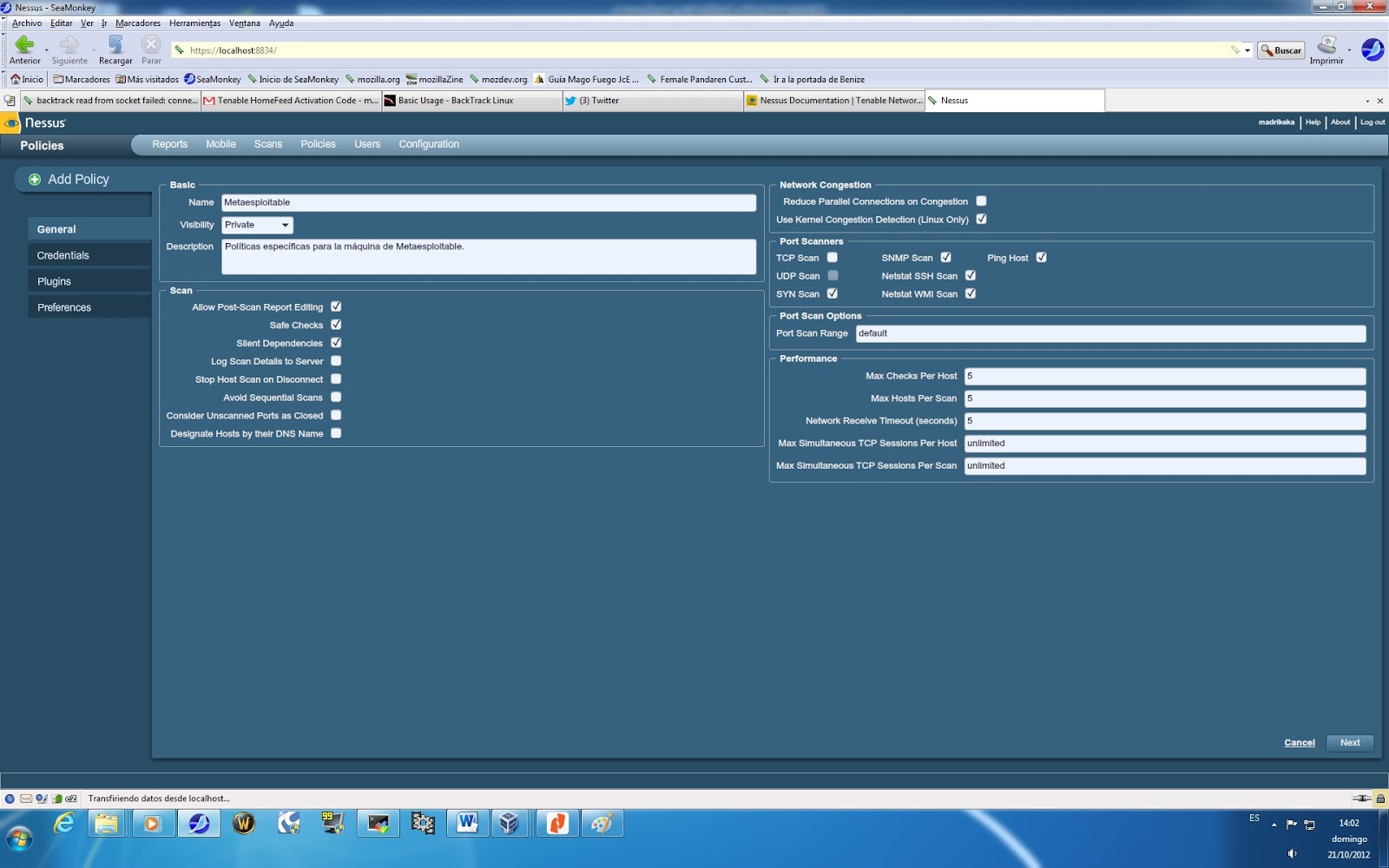Viewport: 1389px width, 868px height.
Task: Open the new tab button on the tab bar
Action: pyautogui.click(x=10, y=101)
